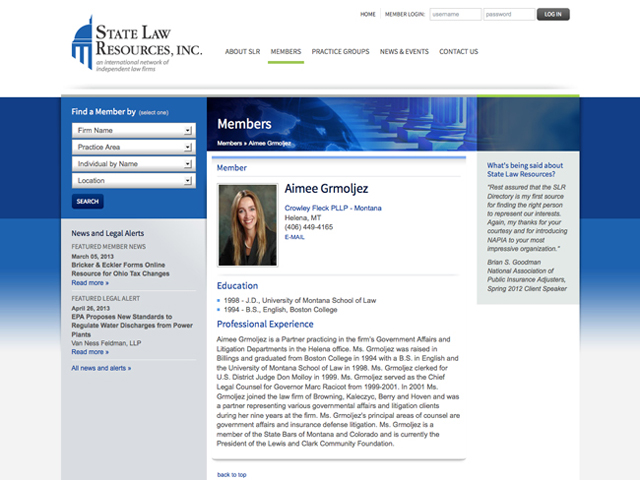Click the News and Legal Alerts heading
The width and height of the screenshot is (640, 480).
click(108, 233)
